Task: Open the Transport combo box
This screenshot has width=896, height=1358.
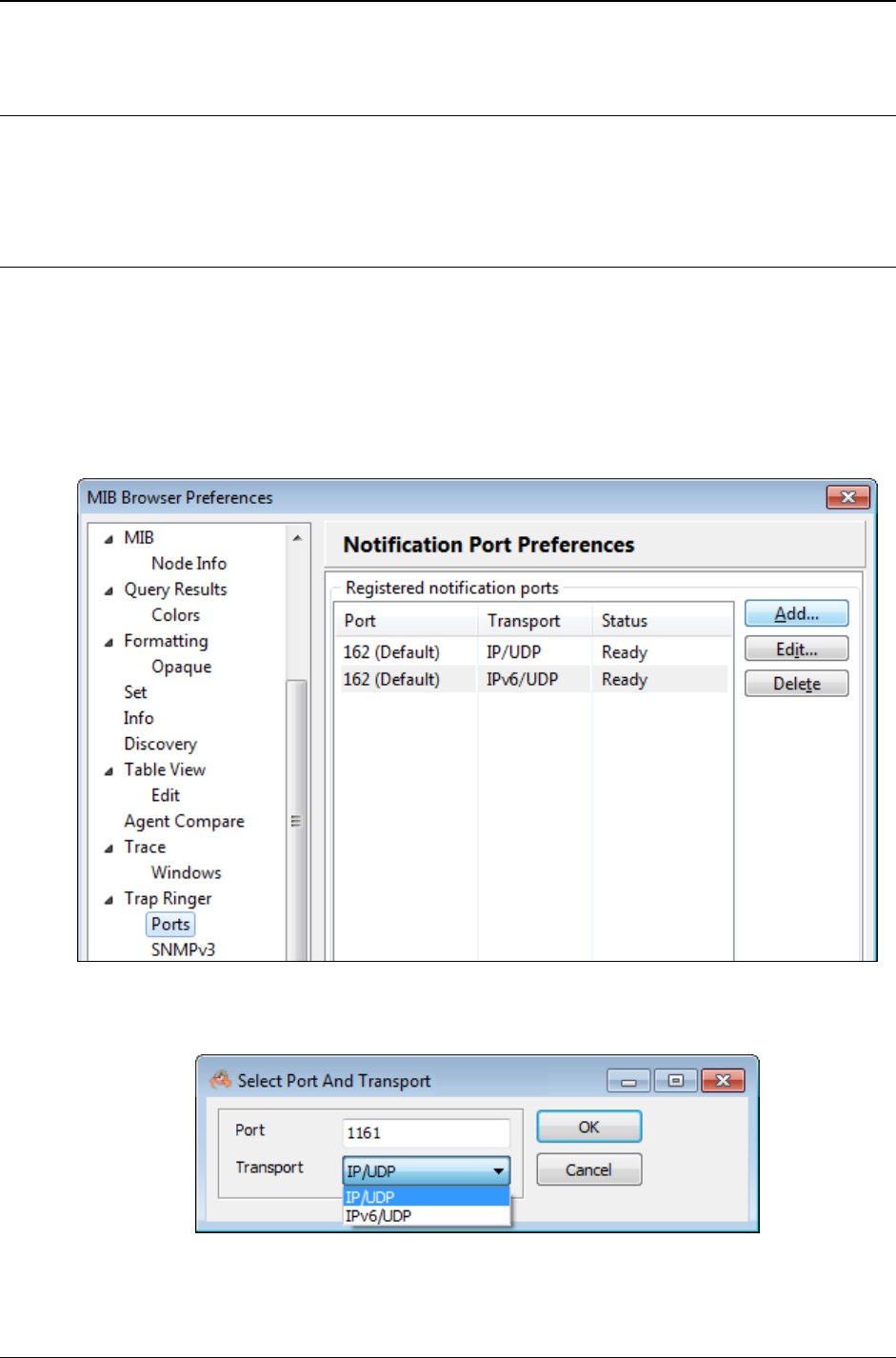Action: [427, 1170]
